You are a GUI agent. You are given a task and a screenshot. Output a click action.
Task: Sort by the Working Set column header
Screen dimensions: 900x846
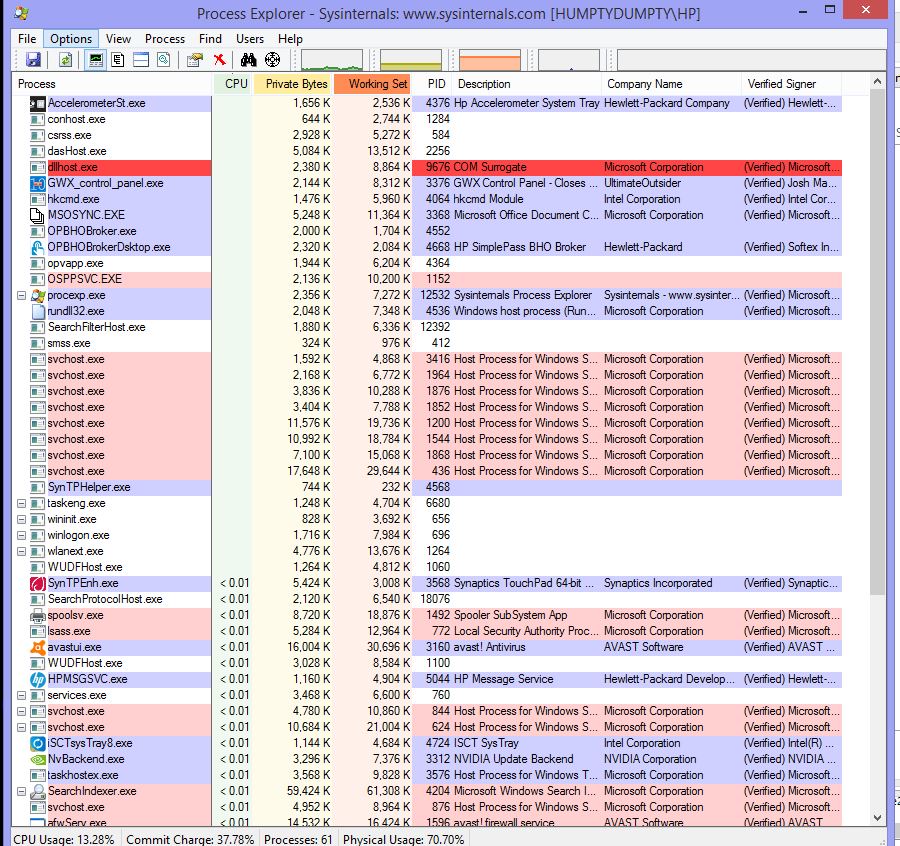(372, 84)
